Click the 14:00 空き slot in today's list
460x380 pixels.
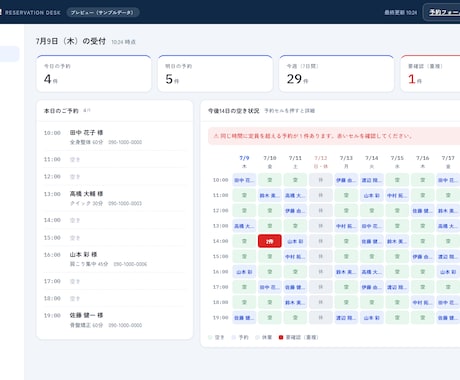point(114,220)
